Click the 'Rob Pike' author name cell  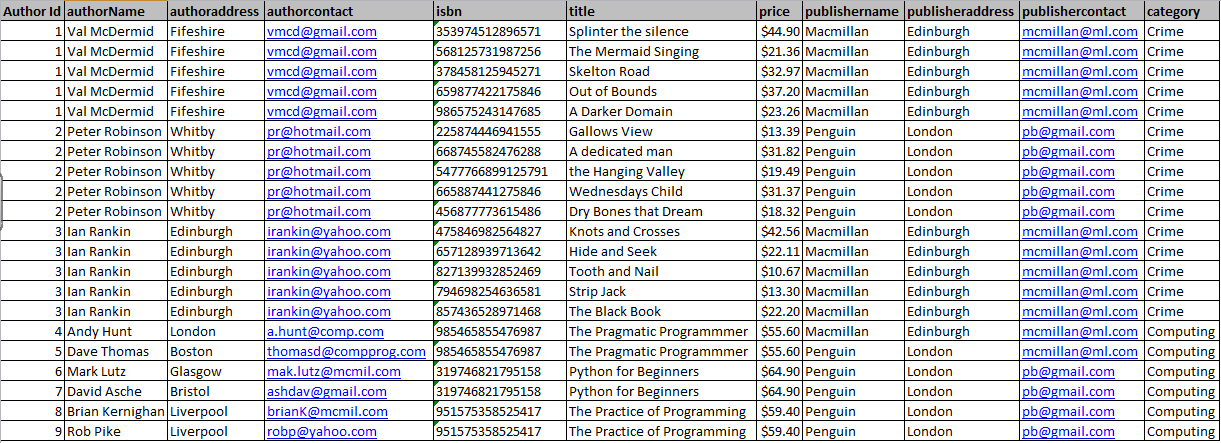(115, 431)
